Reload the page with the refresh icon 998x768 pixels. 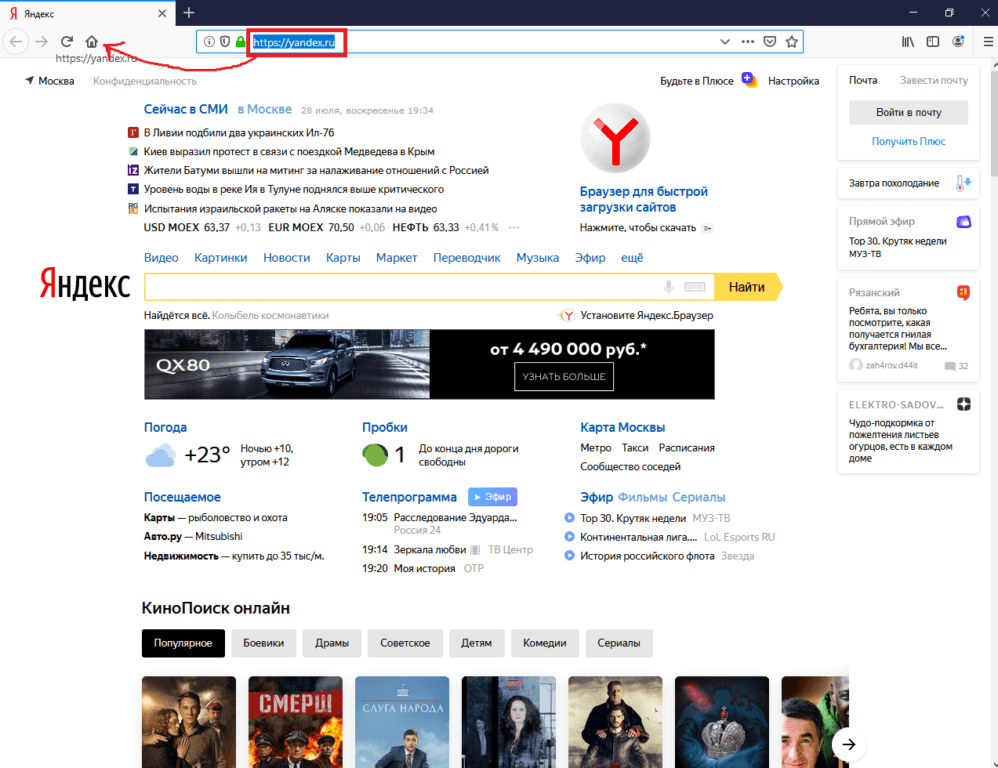[x=67, y=42]
